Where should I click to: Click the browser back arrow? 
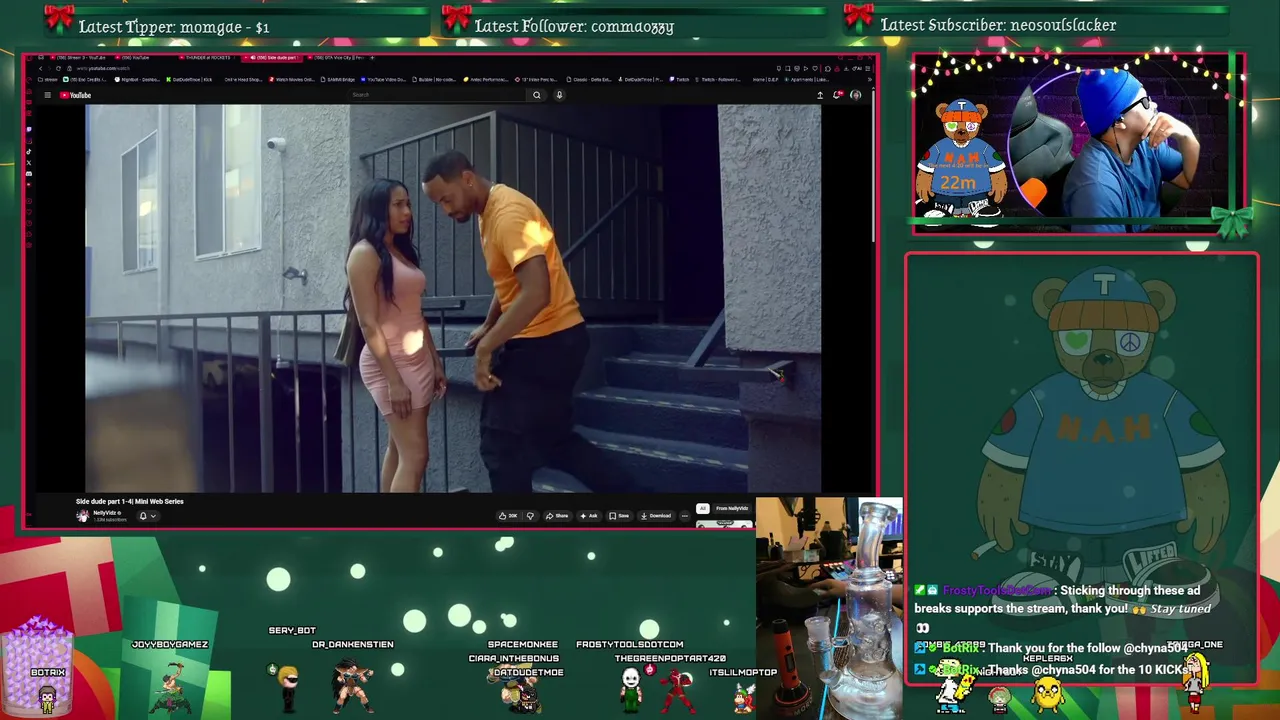click(41, 68)
